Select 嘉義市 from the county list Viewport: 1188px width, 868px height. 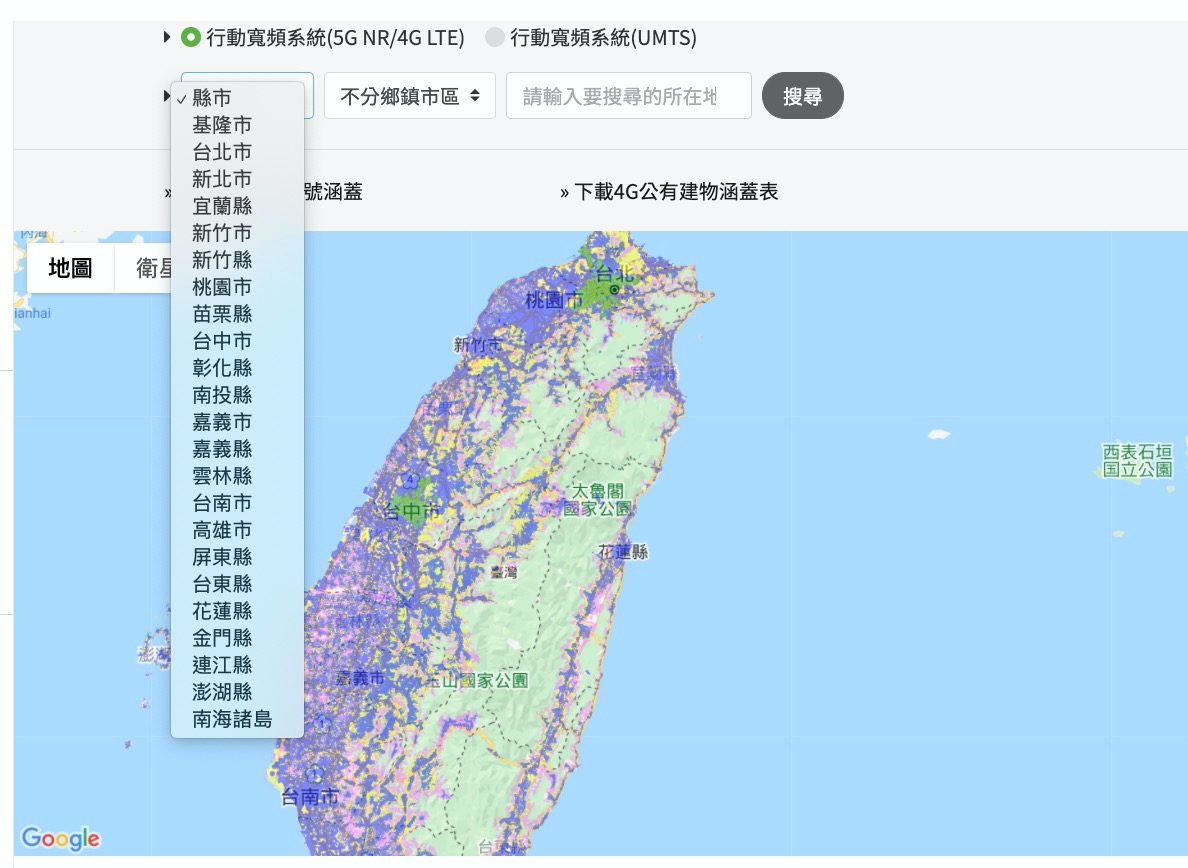pyautogui.click(x=238, y=423)
